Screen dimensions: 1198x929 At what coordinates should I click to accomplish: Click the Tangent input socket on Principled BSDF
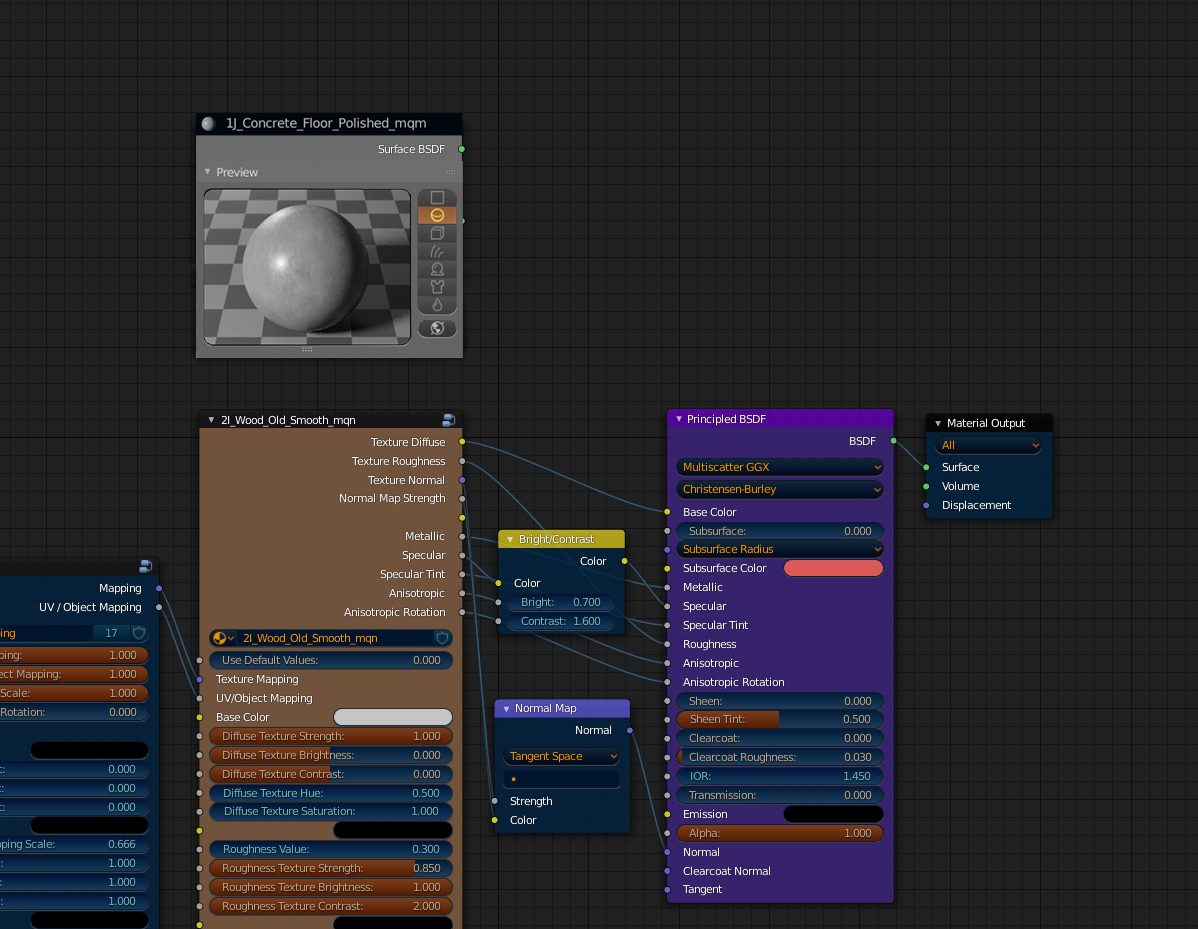(x=667, y=889)
